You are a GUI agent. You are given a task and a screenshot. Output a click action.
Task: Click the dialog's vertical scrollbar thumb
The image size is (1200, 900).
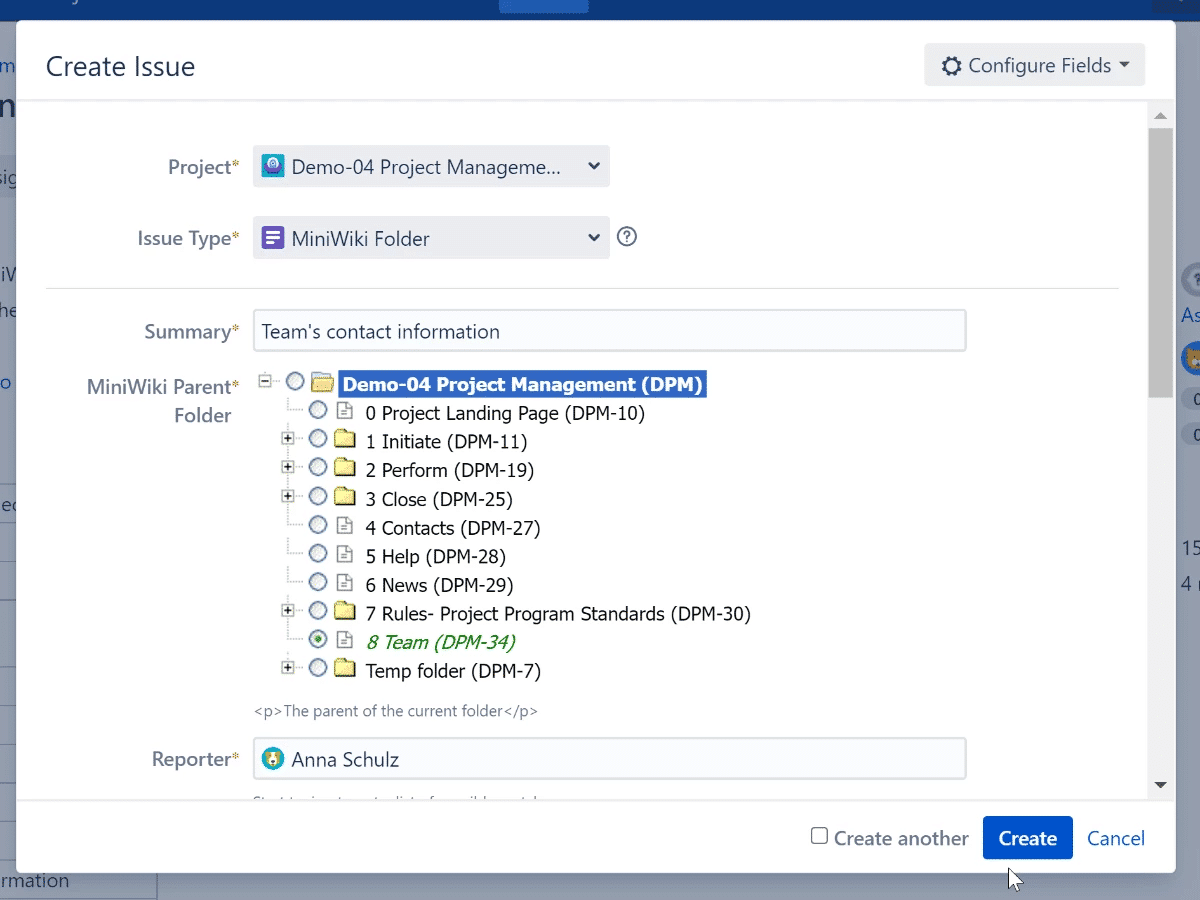(1160, 262)
